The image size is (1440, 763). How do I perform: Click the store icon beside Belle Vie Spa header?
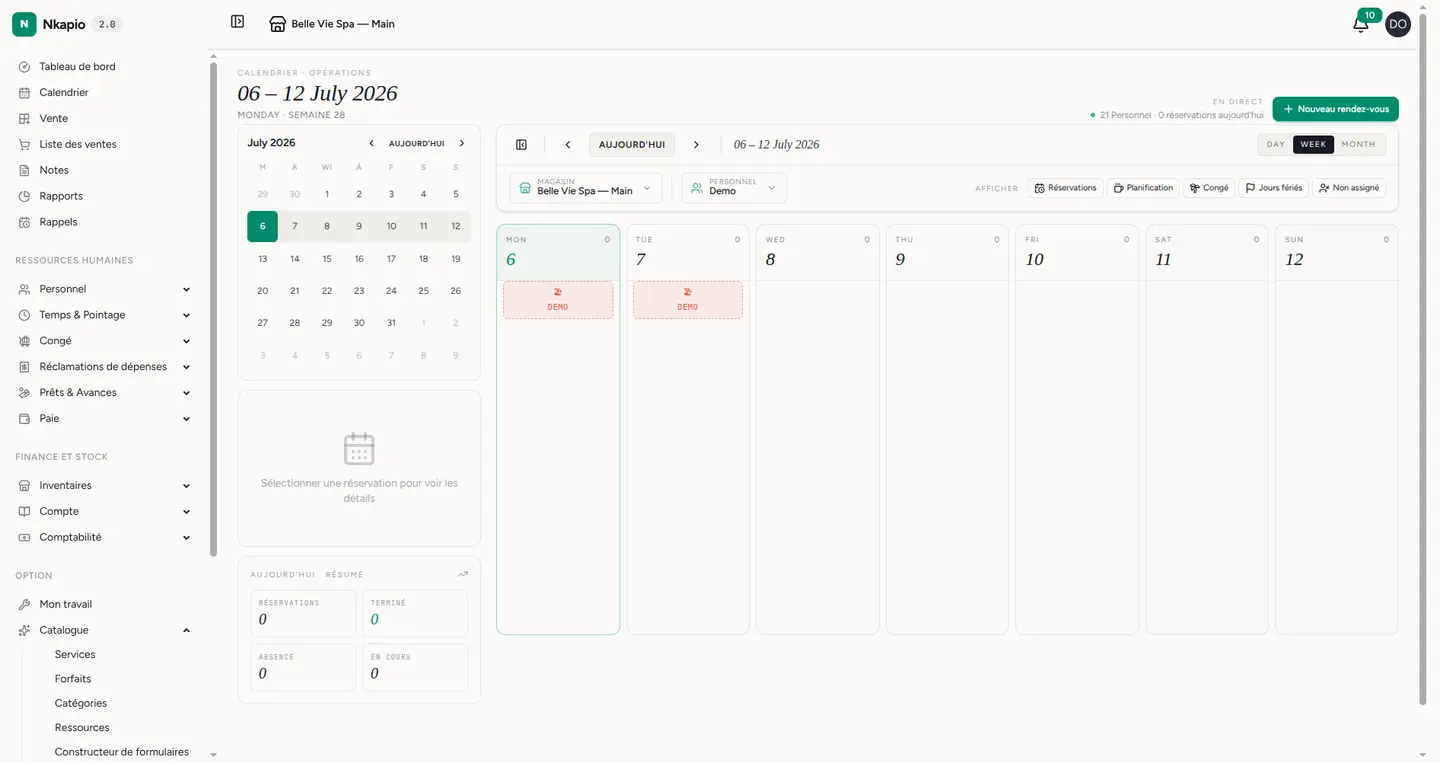tap(278, 24)
